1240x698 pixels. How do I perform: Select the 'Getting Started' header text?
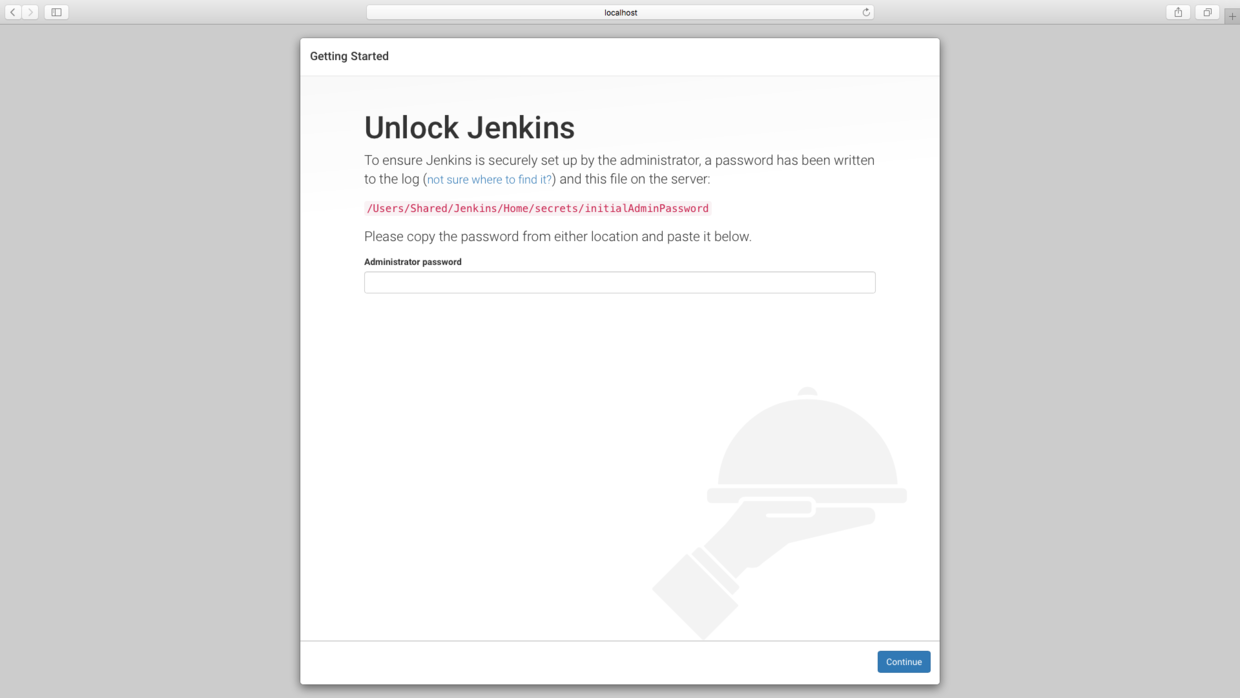[x=348, y=56]
